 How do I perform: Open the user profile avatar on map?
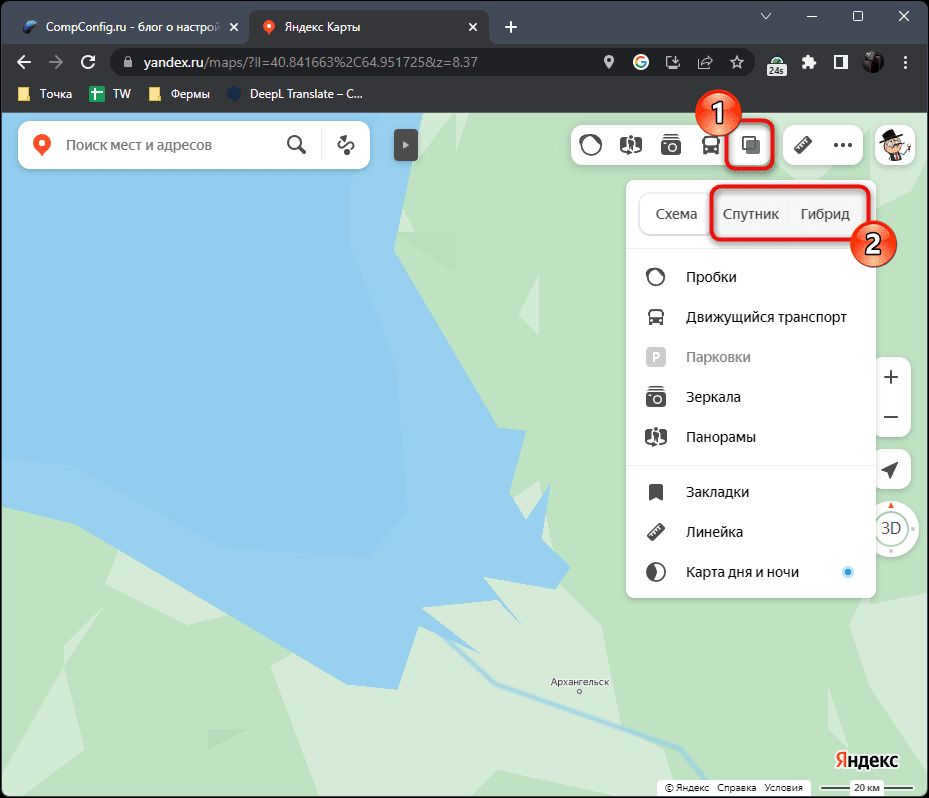click(895, 145)
